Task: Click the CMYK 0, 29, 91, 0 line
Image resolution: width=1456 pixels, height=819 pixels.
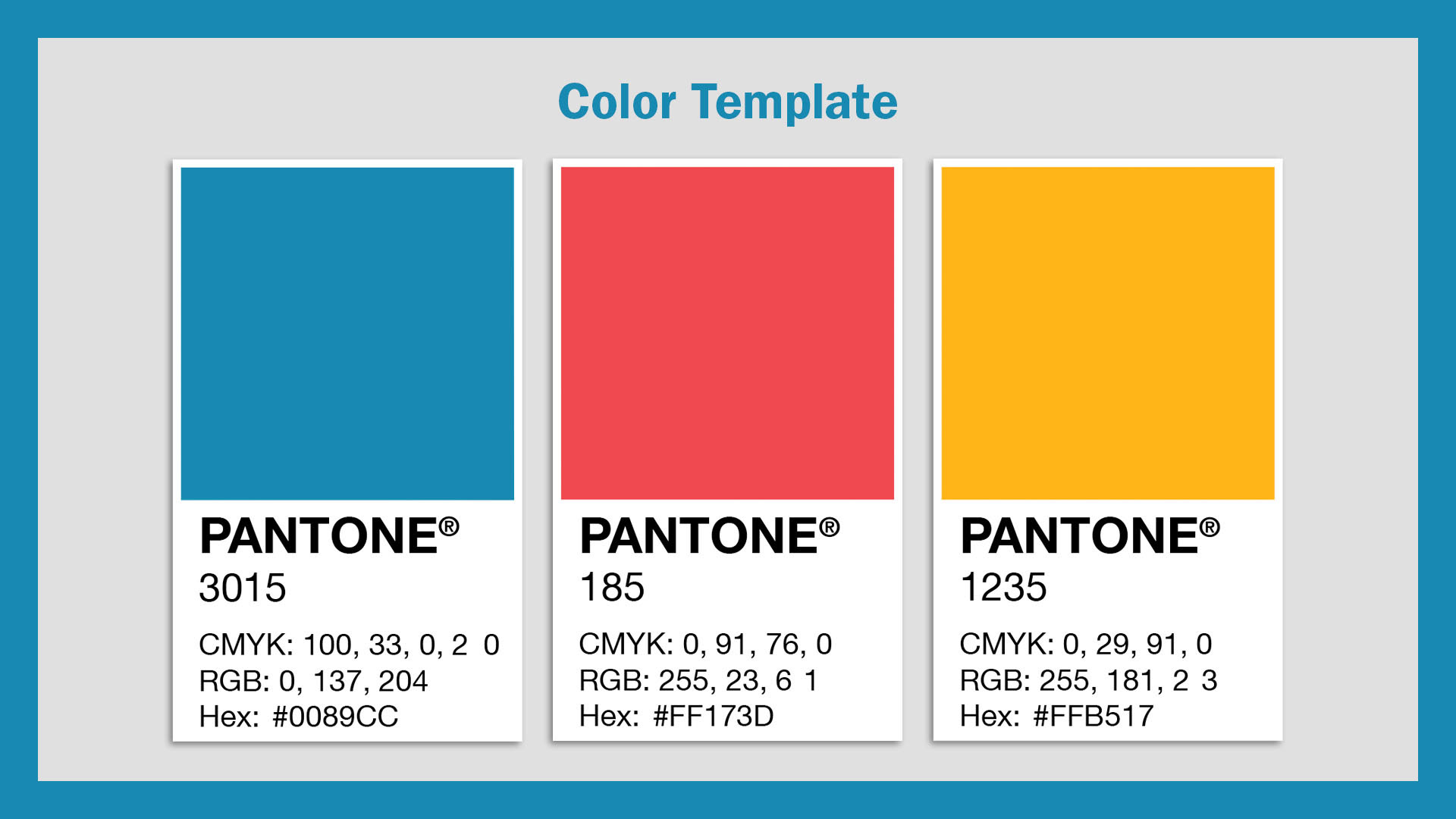Action: pos(1085,645)
